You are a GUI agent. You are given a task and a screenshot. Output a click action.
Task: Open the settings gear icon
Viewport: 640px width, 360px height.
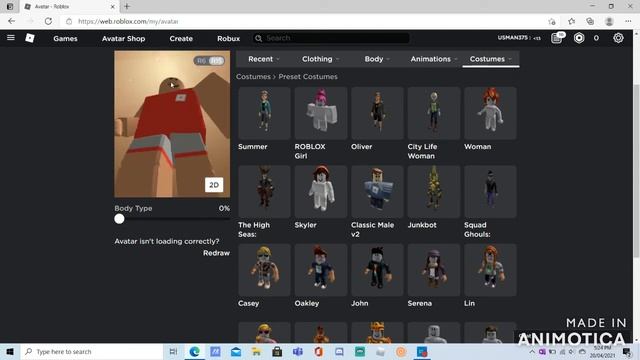click(618, 38)
